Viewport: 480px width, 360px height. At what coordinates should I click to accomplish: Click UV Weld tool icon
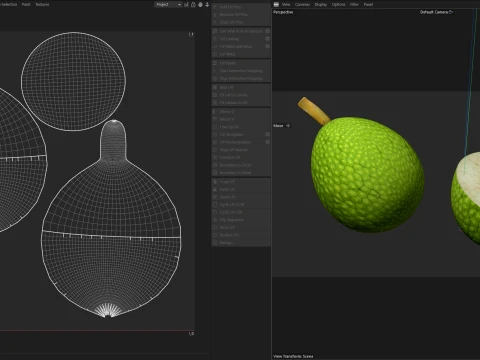215,54
